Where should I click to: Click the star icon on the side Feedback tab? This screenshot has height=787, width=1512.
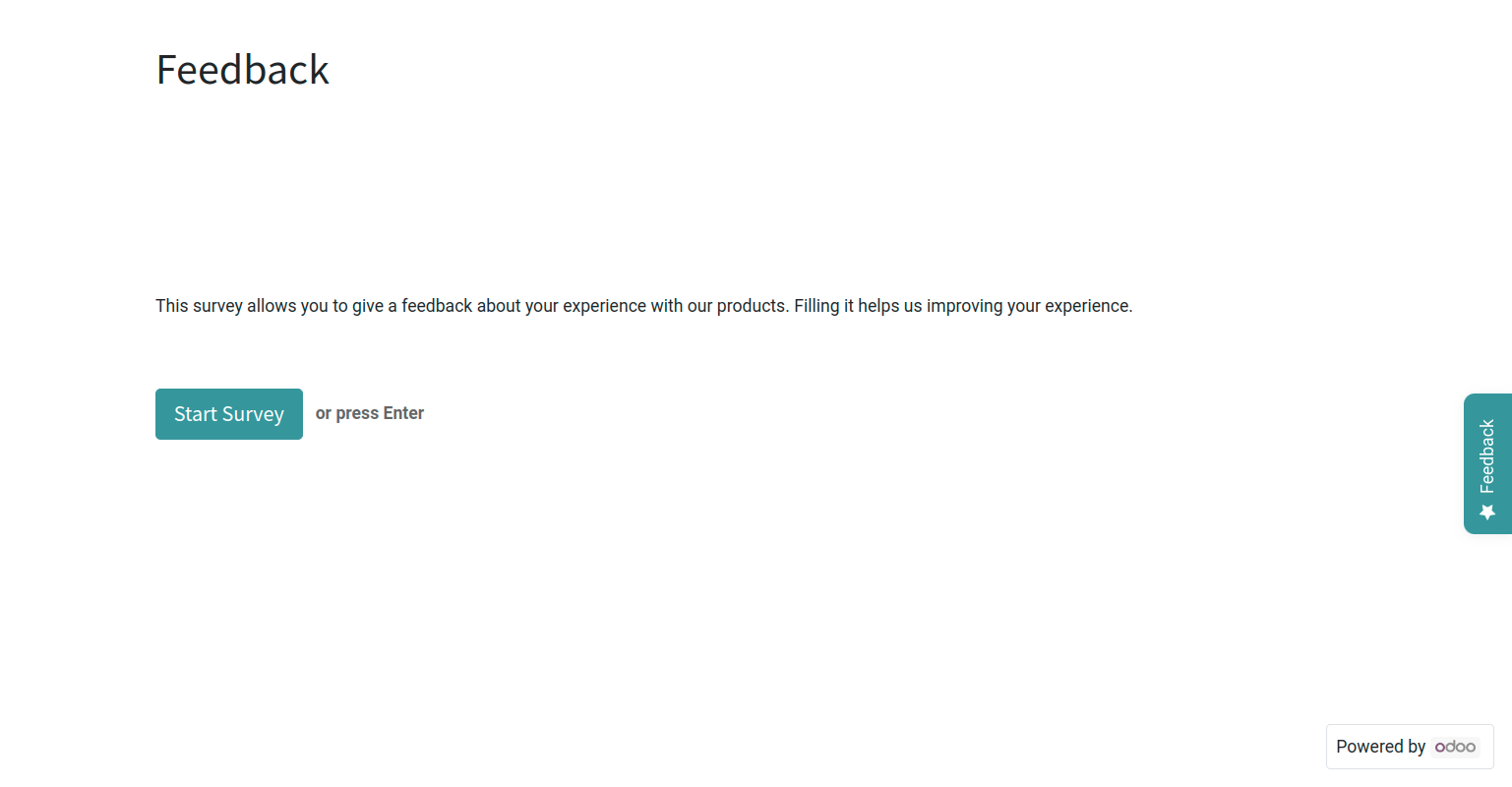point(1487,513)
